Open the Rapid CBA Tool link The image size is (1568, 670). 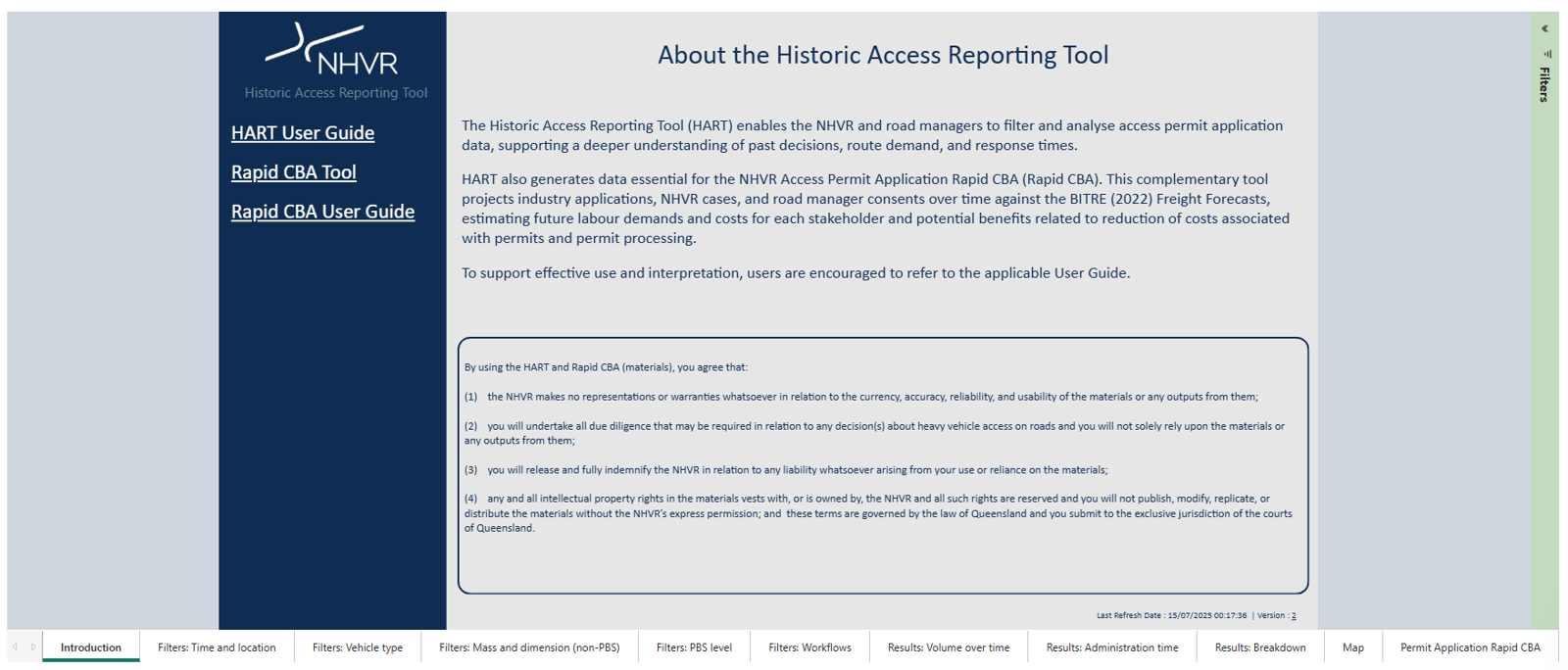pyautogui.click(x=294, y=171)
